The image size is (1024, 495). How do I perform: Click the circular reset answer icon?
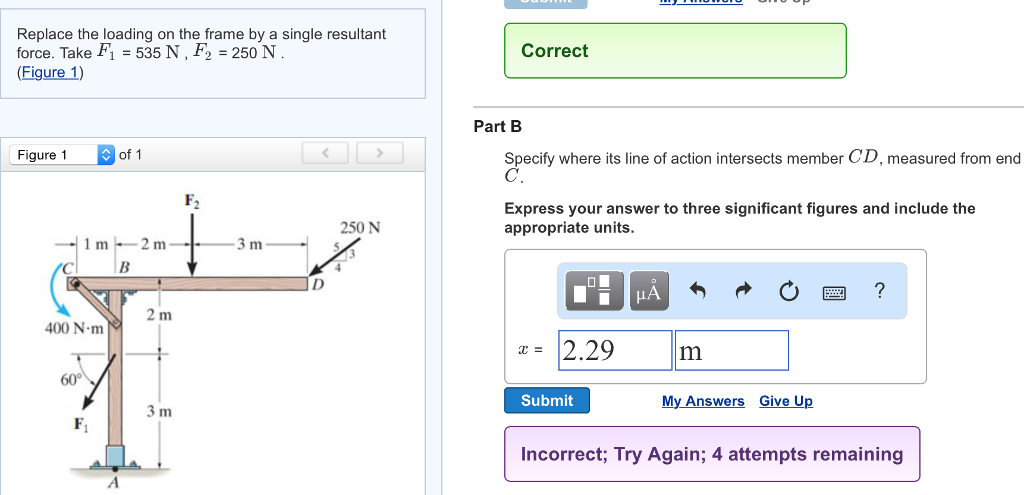click(x=788, y=291)
